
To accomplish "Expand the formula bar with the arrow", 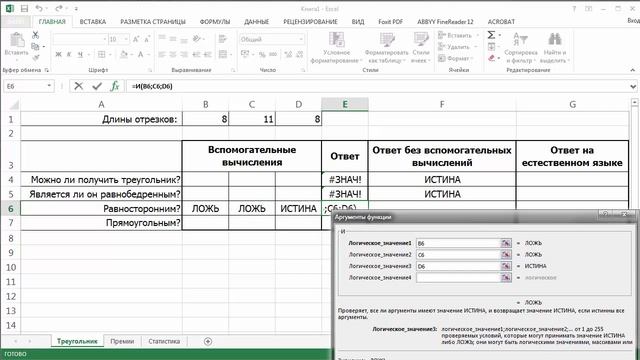I will [x=633, y=86].
